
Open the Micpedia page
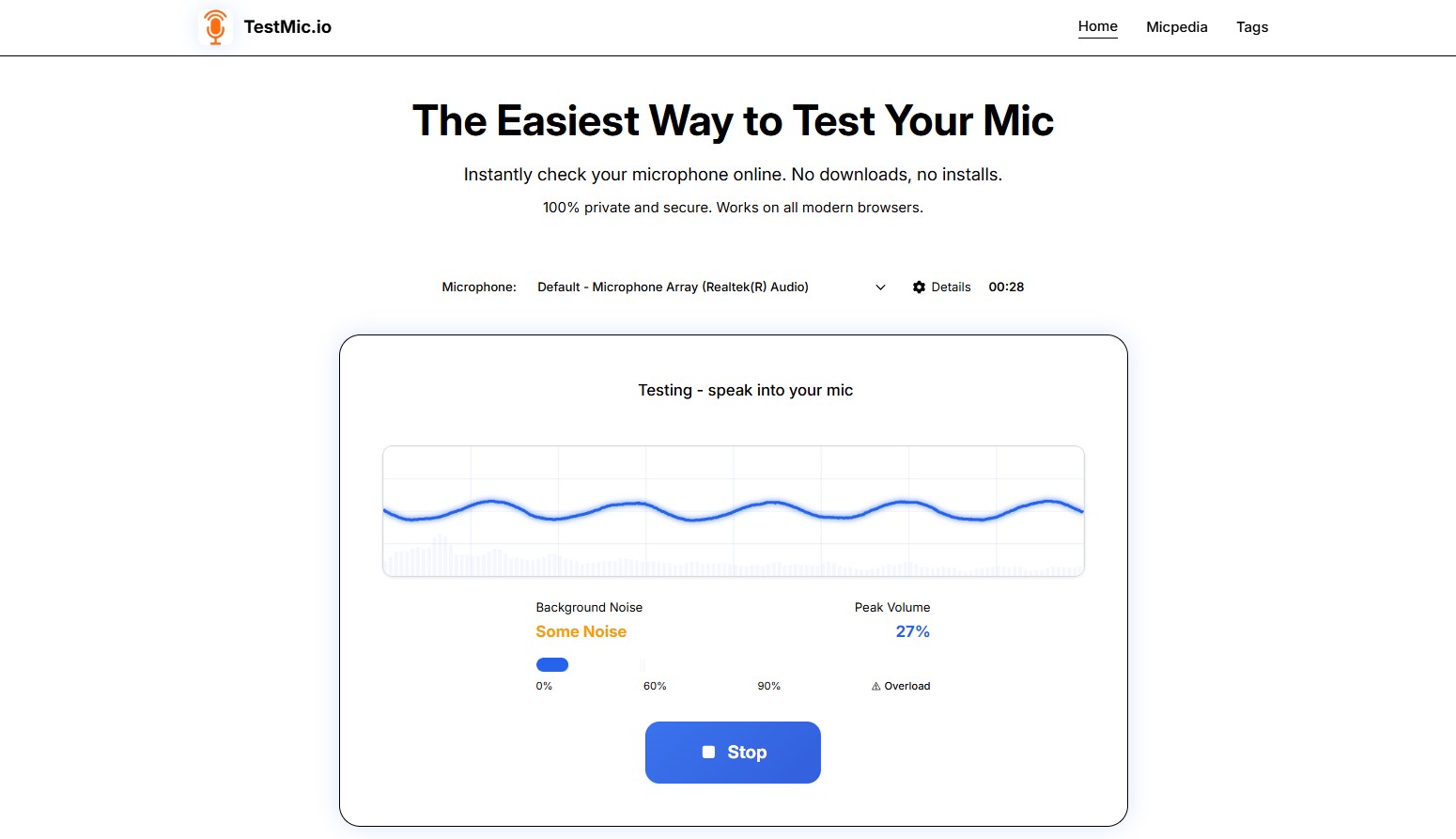tap(1176, 26)
